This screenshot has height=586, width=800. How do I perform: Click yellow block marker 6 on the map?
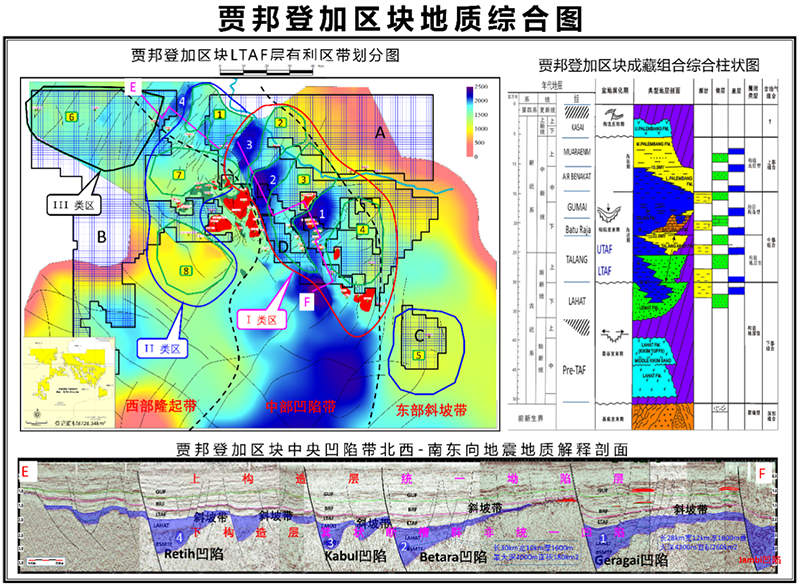[x=71, y=117]
